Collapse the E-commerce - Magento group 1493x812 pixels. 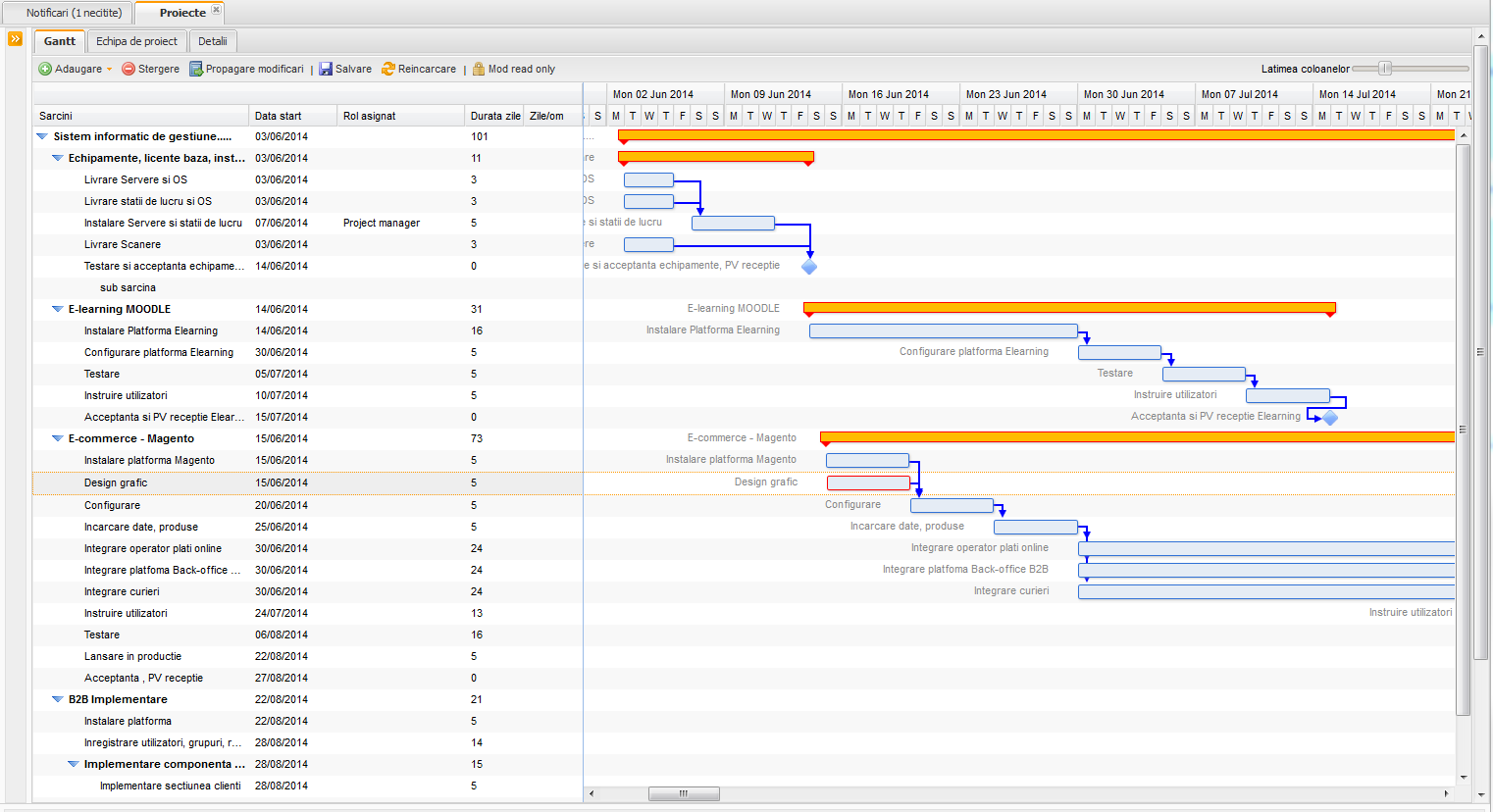[x=58, y=438]
